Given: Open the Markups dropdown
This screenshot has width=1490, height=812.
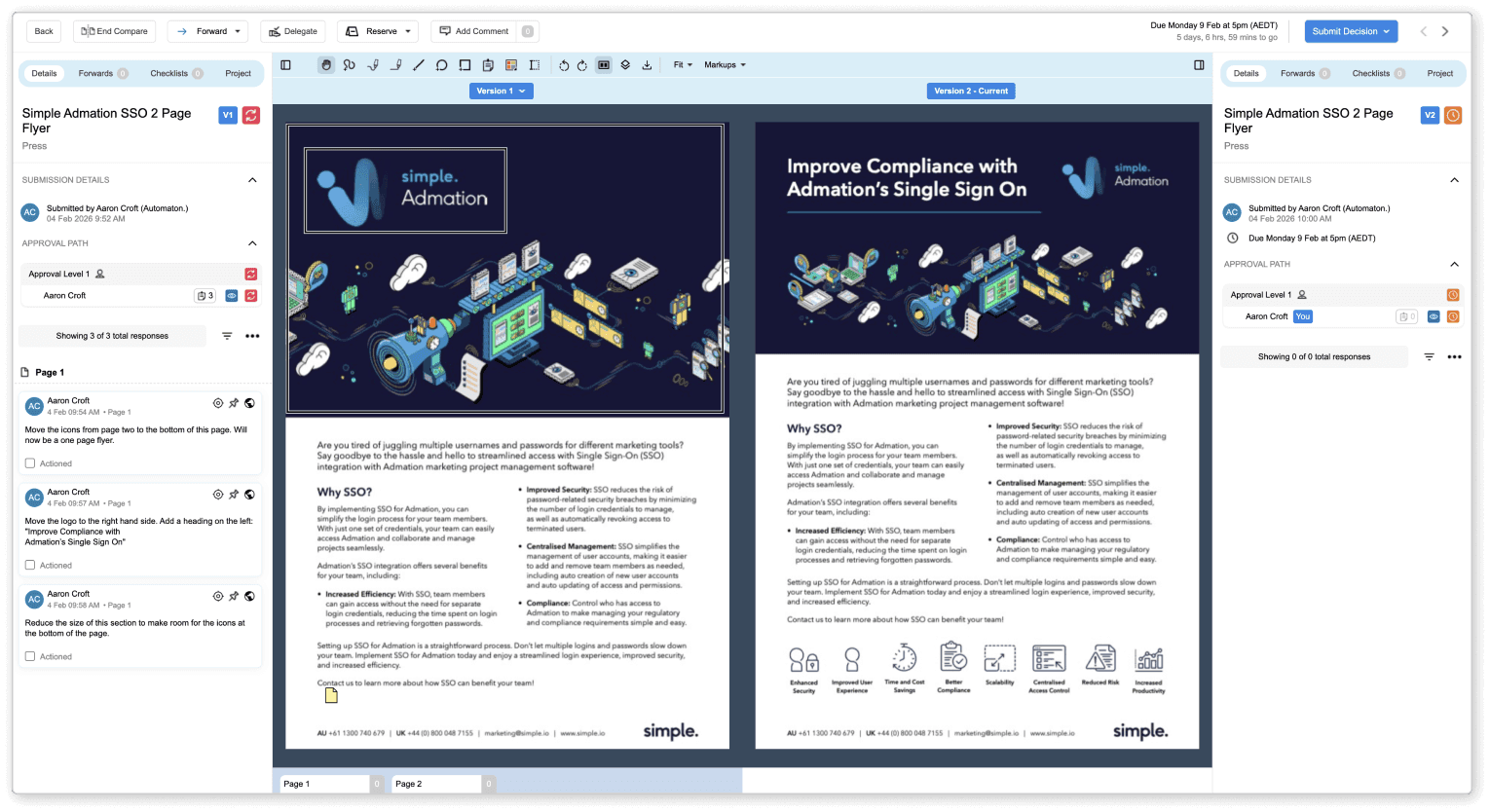Looking at the screenshot, I should (x=723, y=64).
